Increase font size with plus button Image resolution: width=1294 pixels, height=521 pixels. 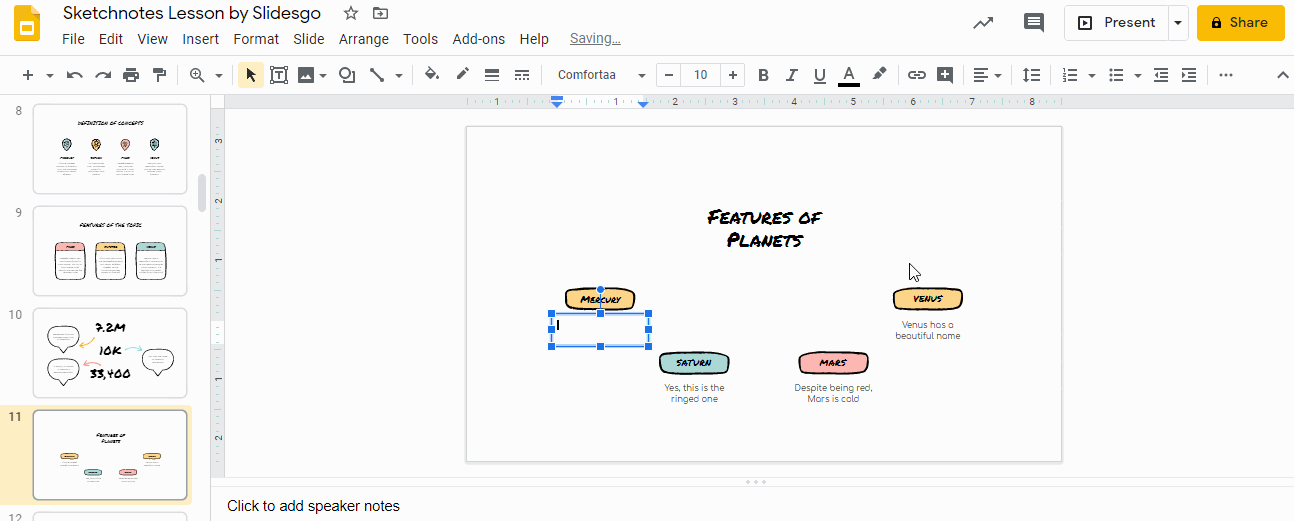point(733,75)
